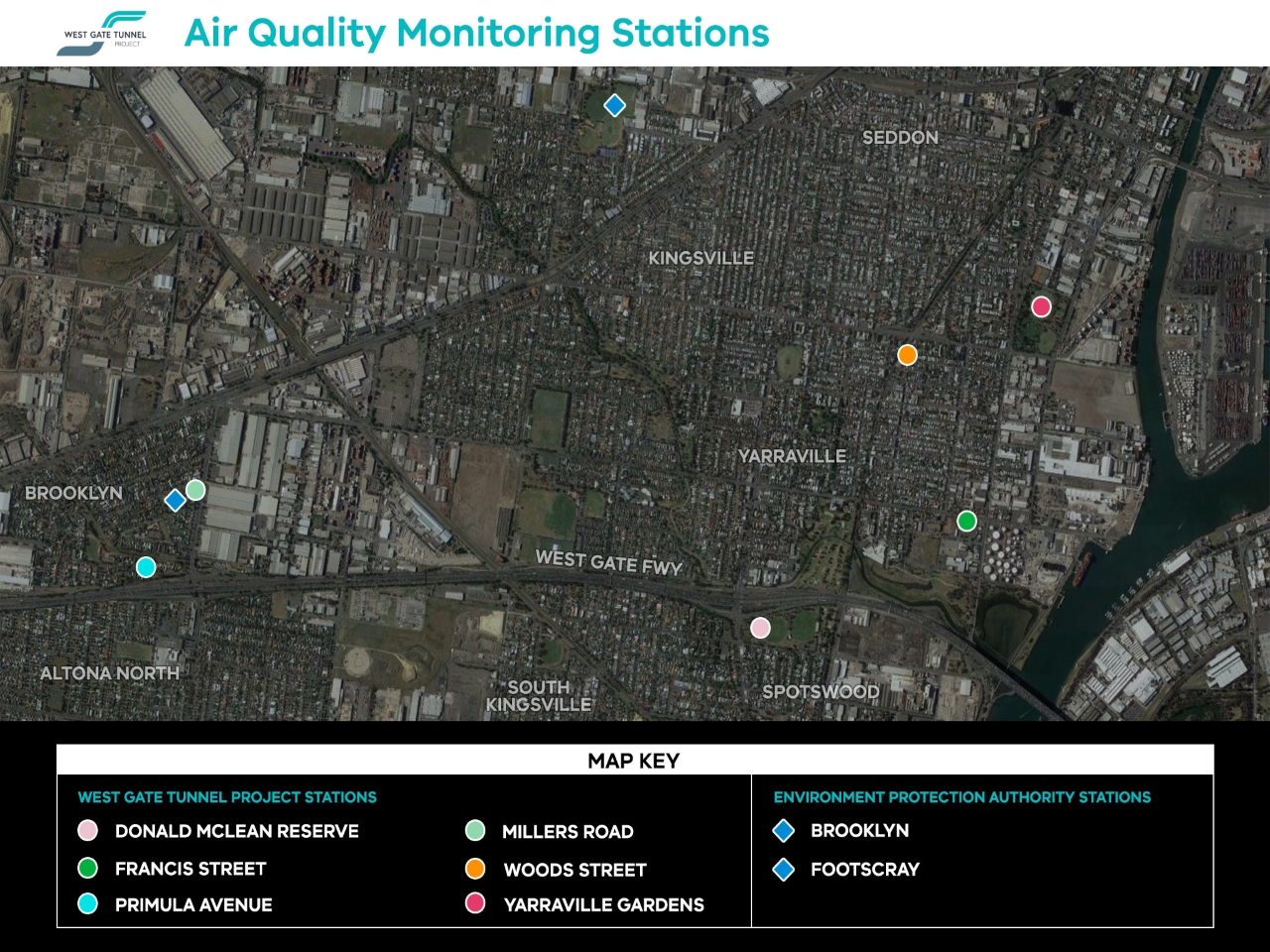Click the orange Woods Street marker on the map

(907, 355)
